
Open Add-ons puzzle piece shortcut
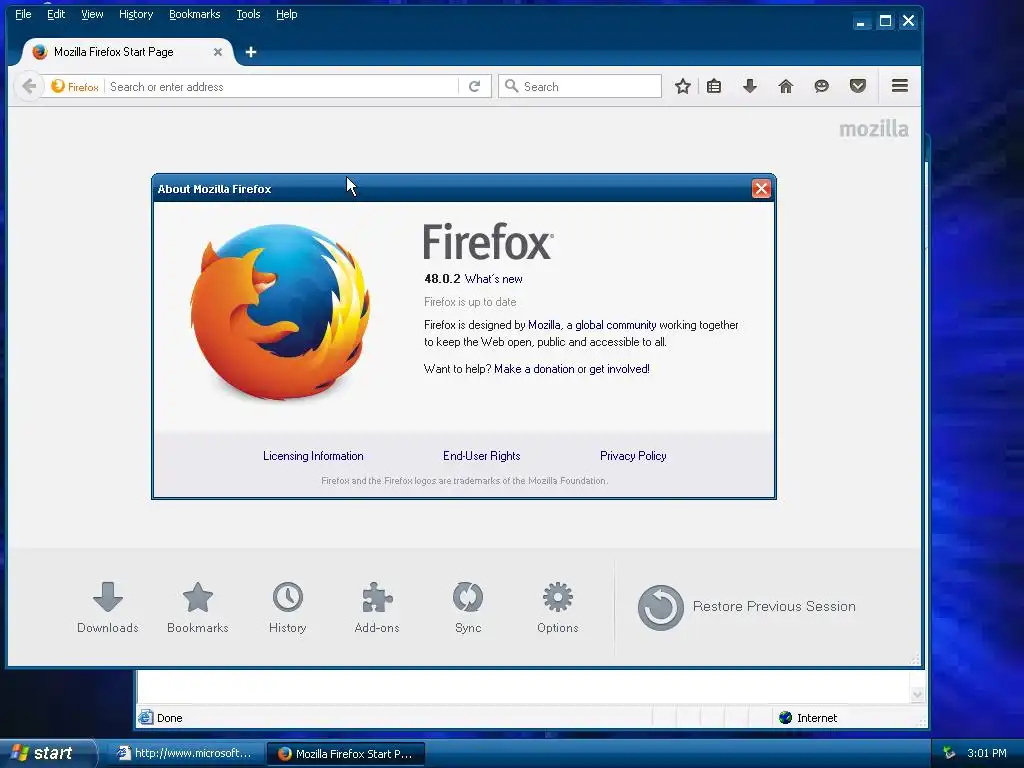click(377, 607)
